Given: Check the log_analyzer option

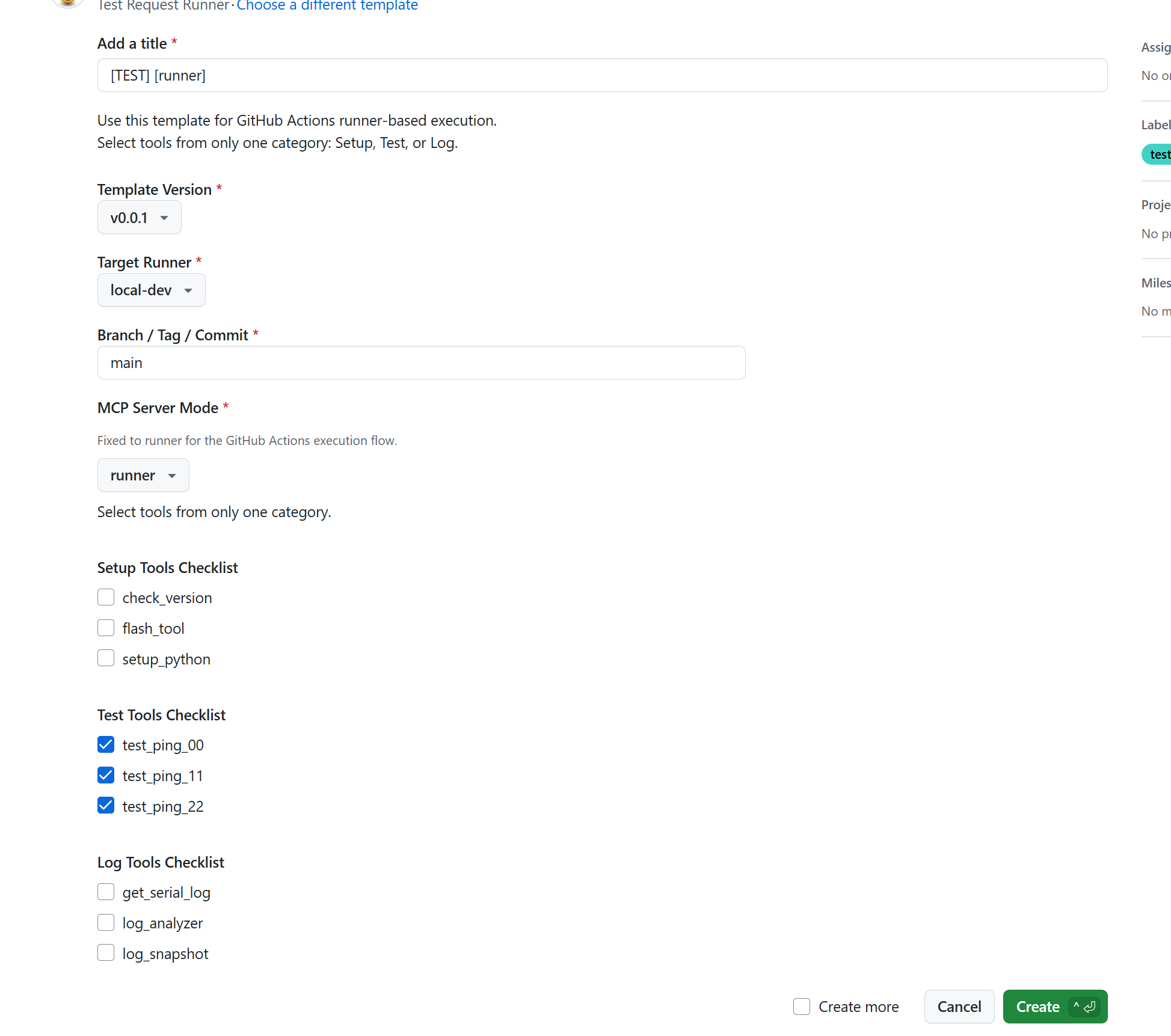Looking at the screenshot, I should 106,922.
